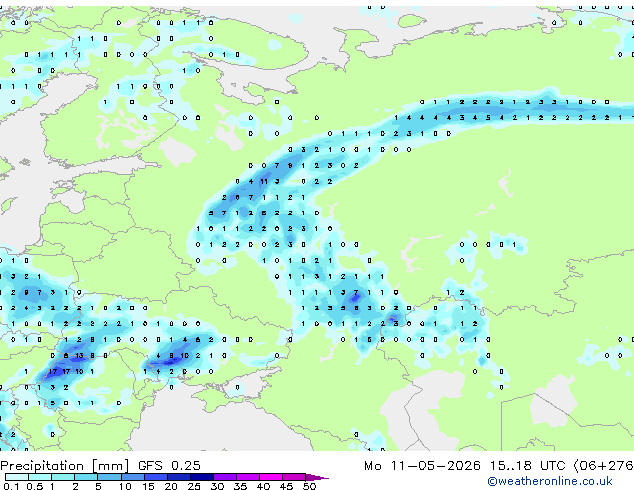
Task: Click the 0.1–0.5 mm legend color box
Action: point(17,477)
